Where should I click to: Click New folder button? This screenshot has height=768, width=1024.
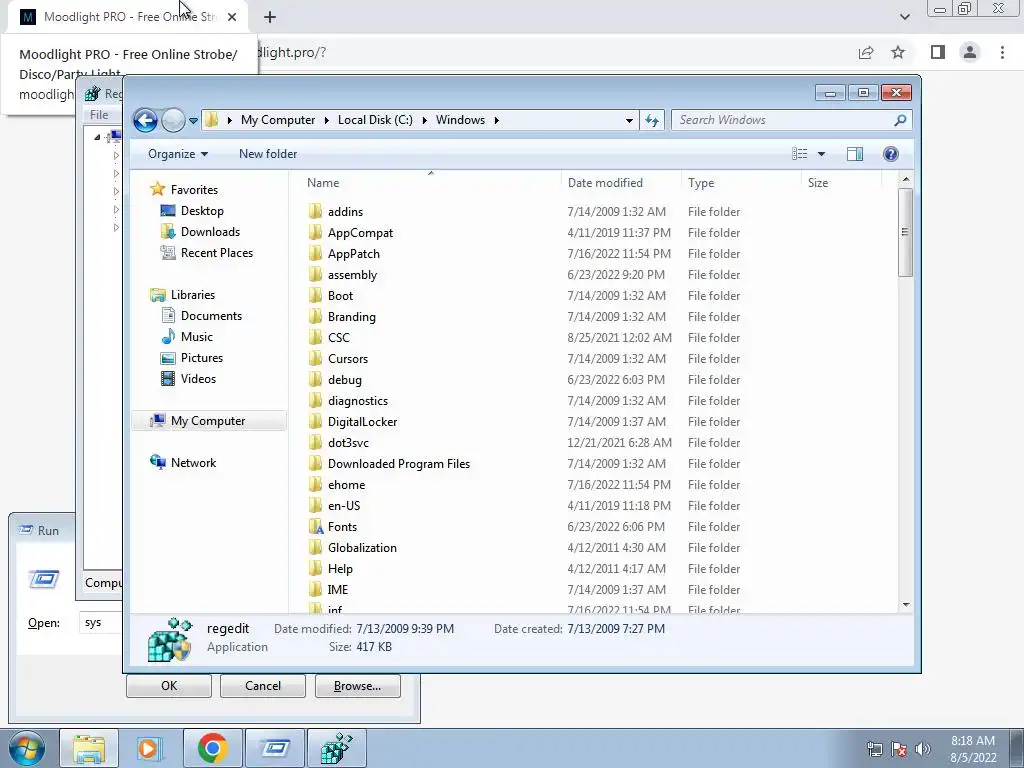tap(268, 154)
